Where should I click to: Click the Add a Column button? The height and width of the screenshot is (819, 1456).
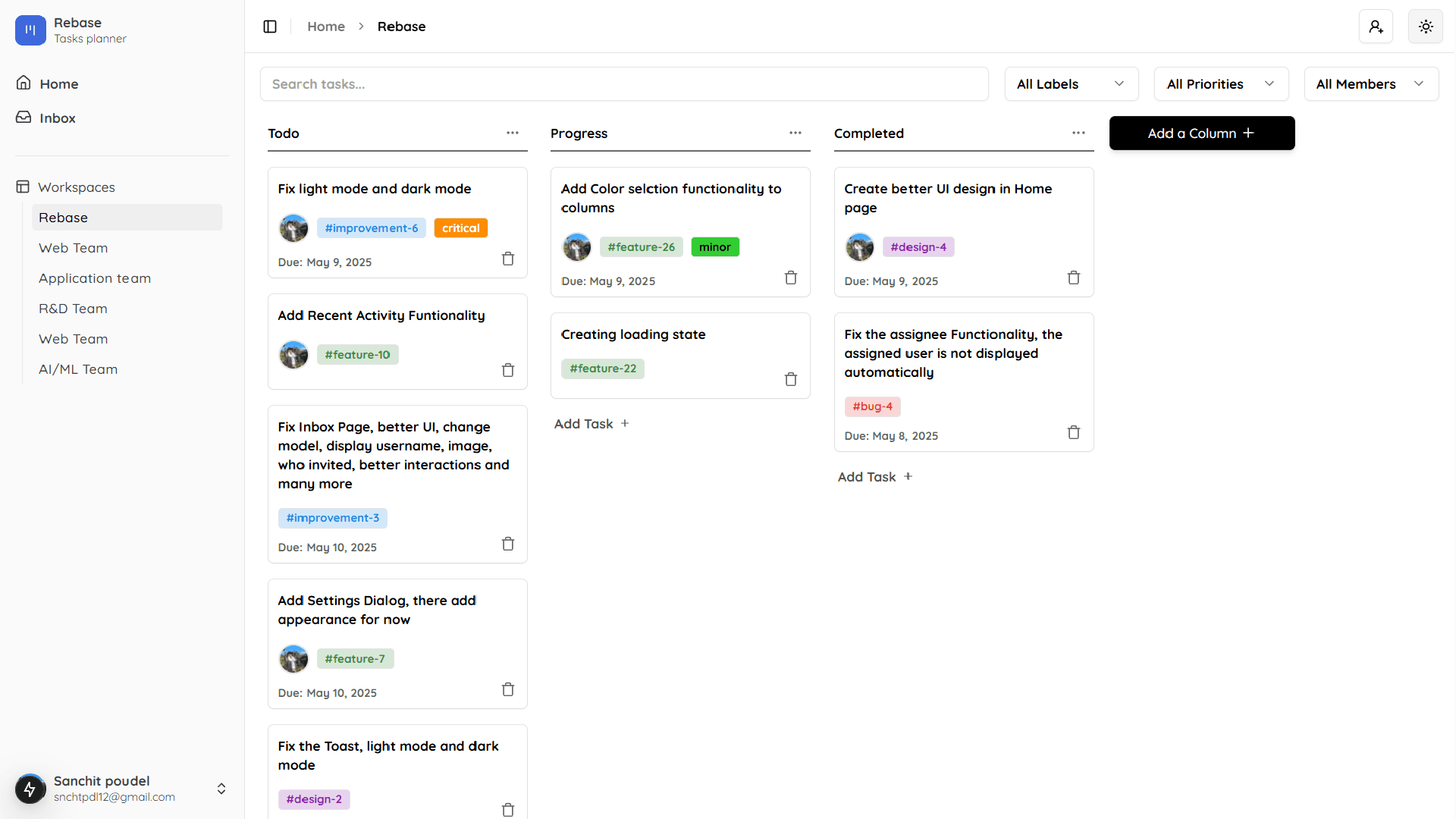coord(1201,133)
